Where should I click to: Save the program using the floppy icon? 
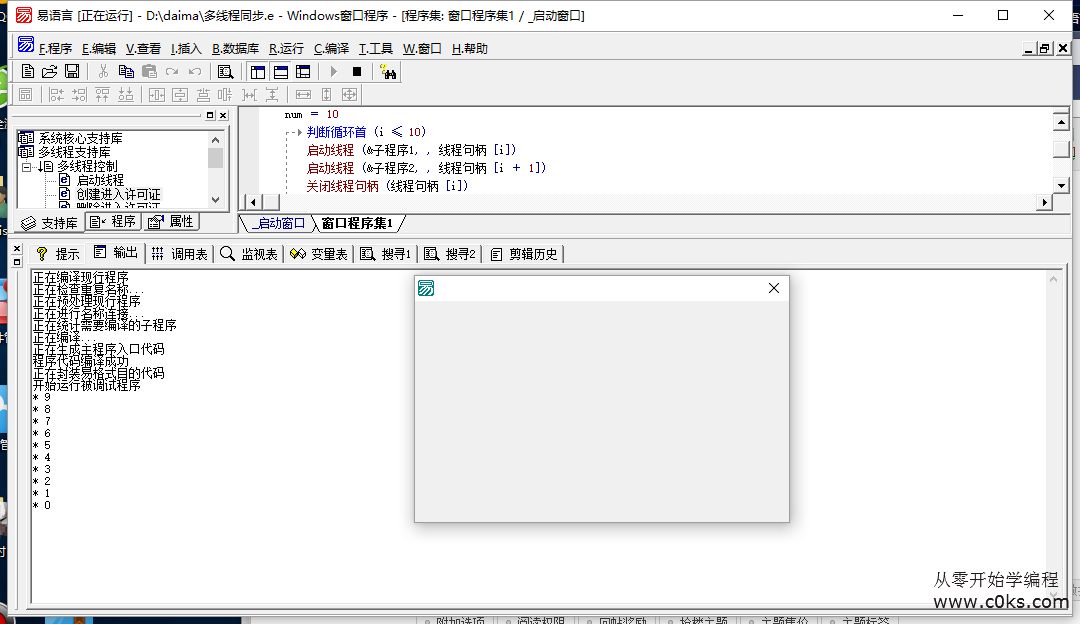[x=72, y=71]
